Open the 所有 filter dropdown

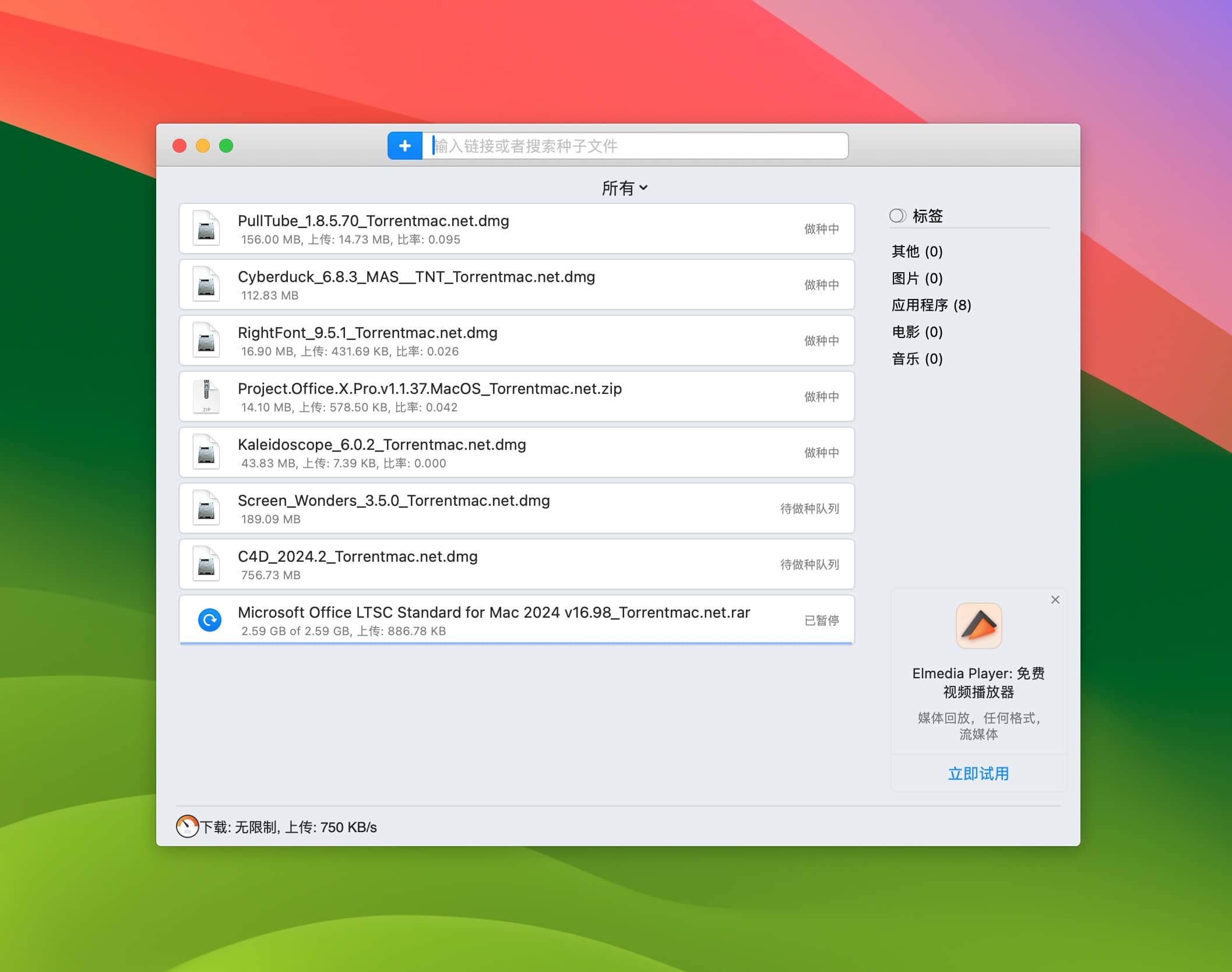[624, 188]
